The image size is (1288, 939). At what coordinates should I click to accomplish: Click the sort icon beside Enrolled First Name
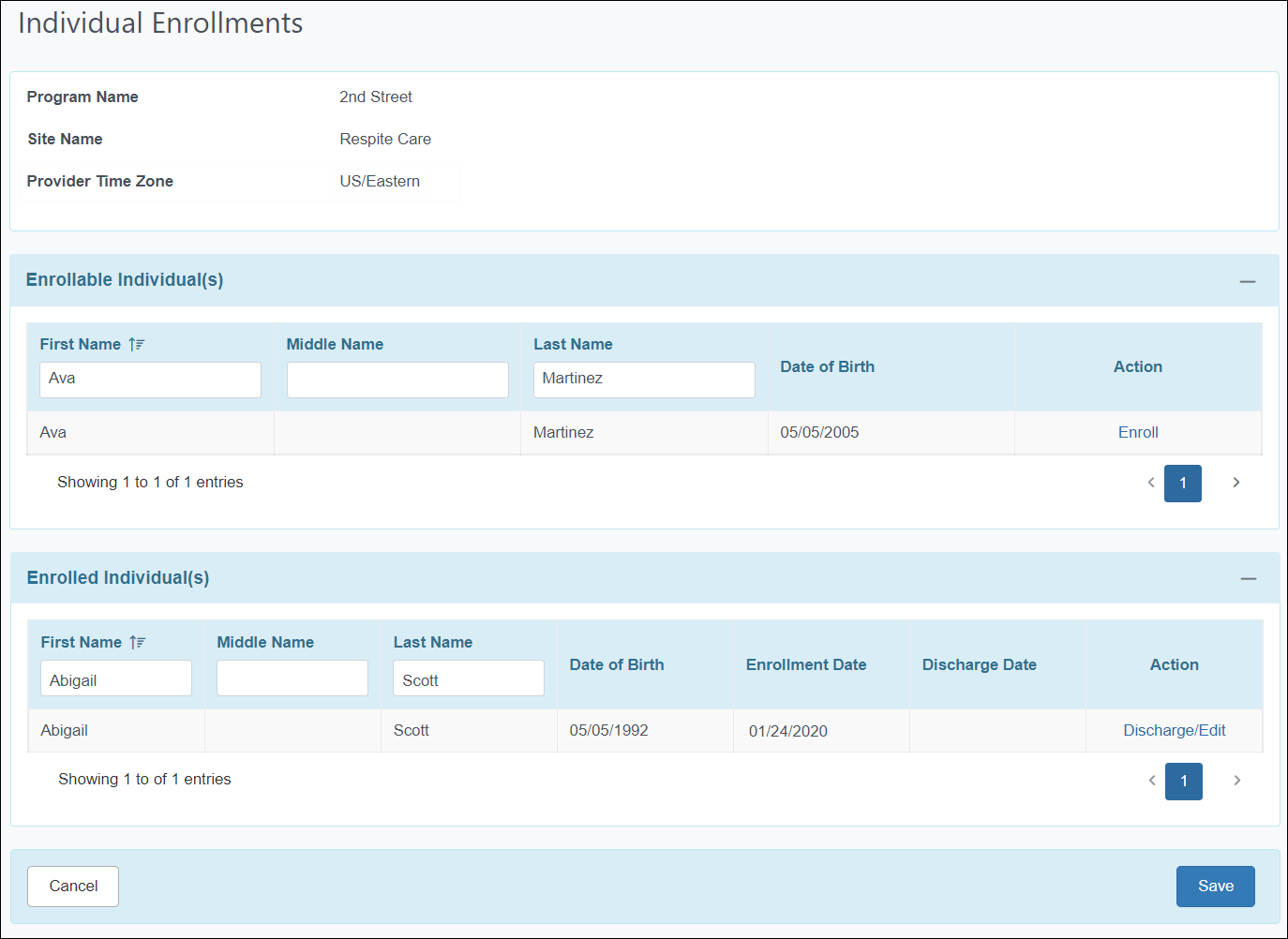[136, 642]
